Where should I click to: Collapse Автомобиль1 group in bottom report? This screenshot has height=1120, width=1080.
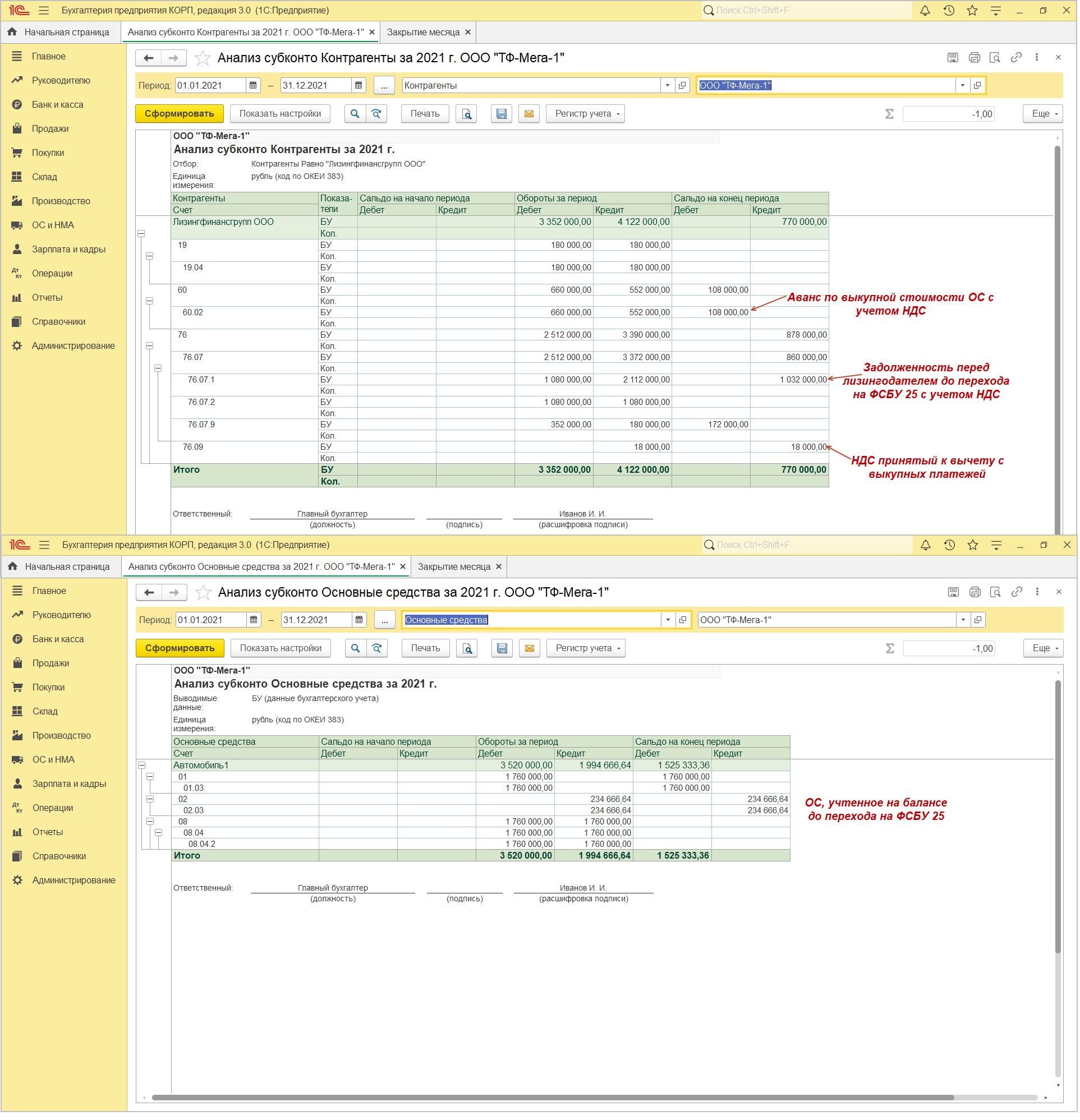point(142,766)
